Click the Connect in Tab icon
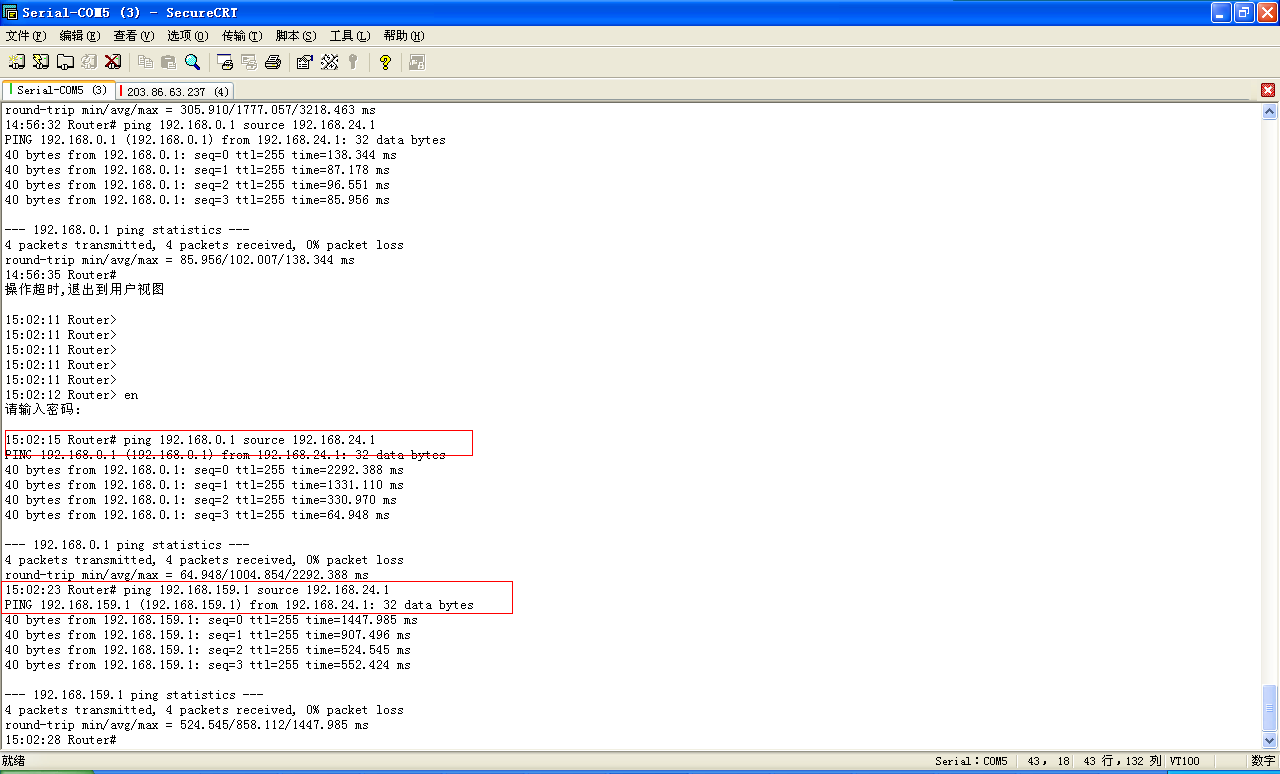The height and width of the screenshot is (774, 1280). 65,62
